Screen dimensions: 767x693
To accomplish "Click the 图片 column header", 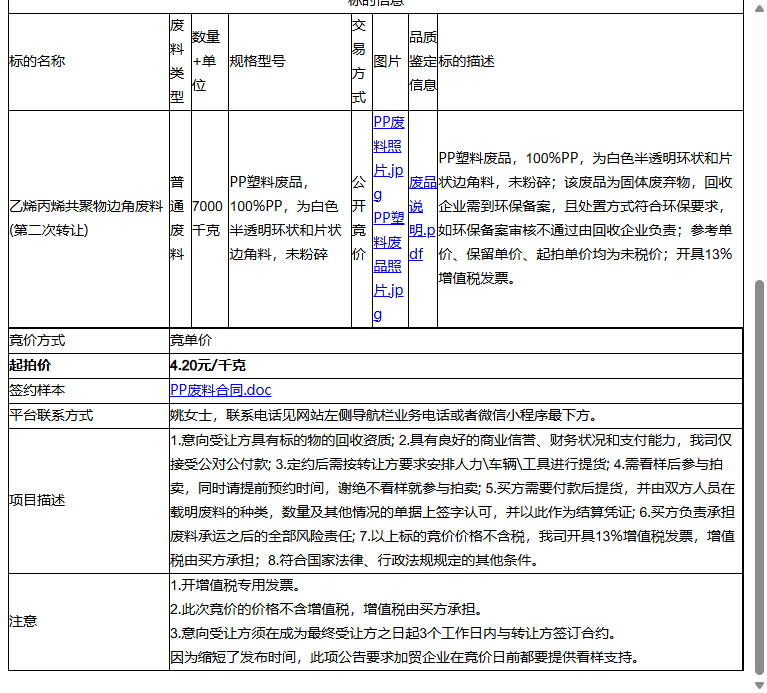I will tap(390, 62).
